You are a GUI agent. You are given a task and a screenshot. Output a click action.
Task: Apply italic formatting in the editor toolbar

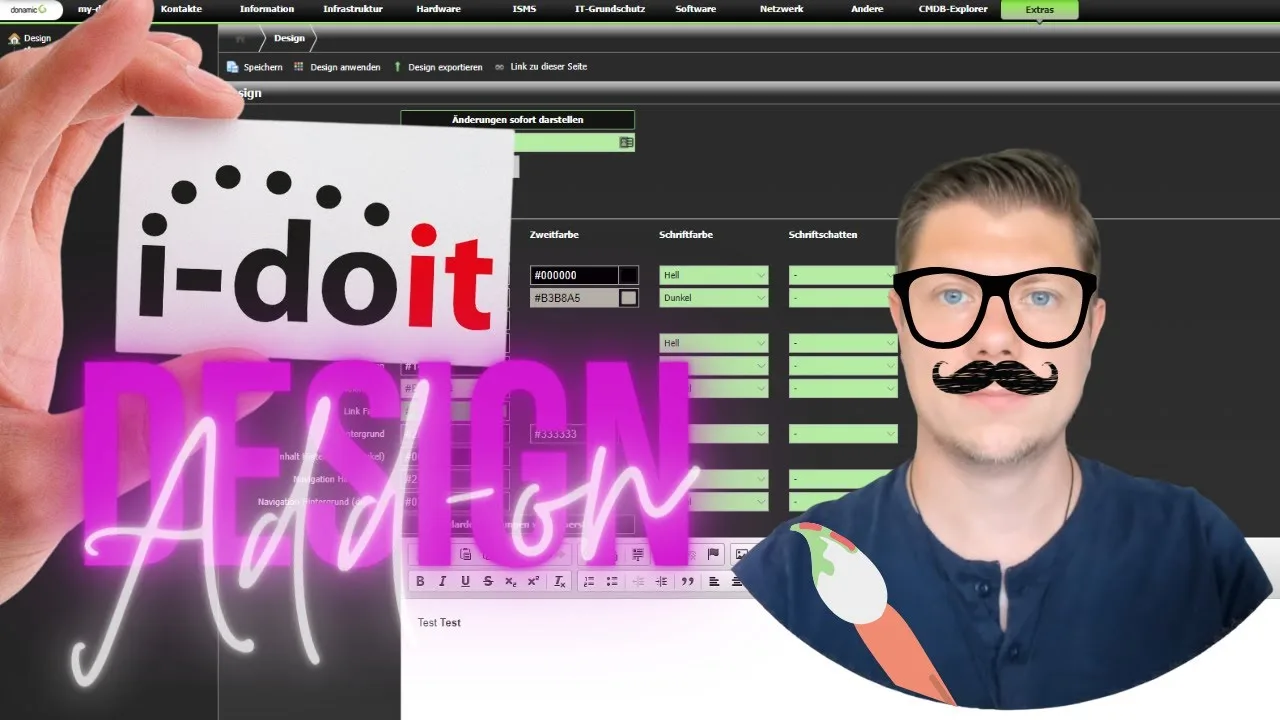pyautogui.click(x=442, y=581)
